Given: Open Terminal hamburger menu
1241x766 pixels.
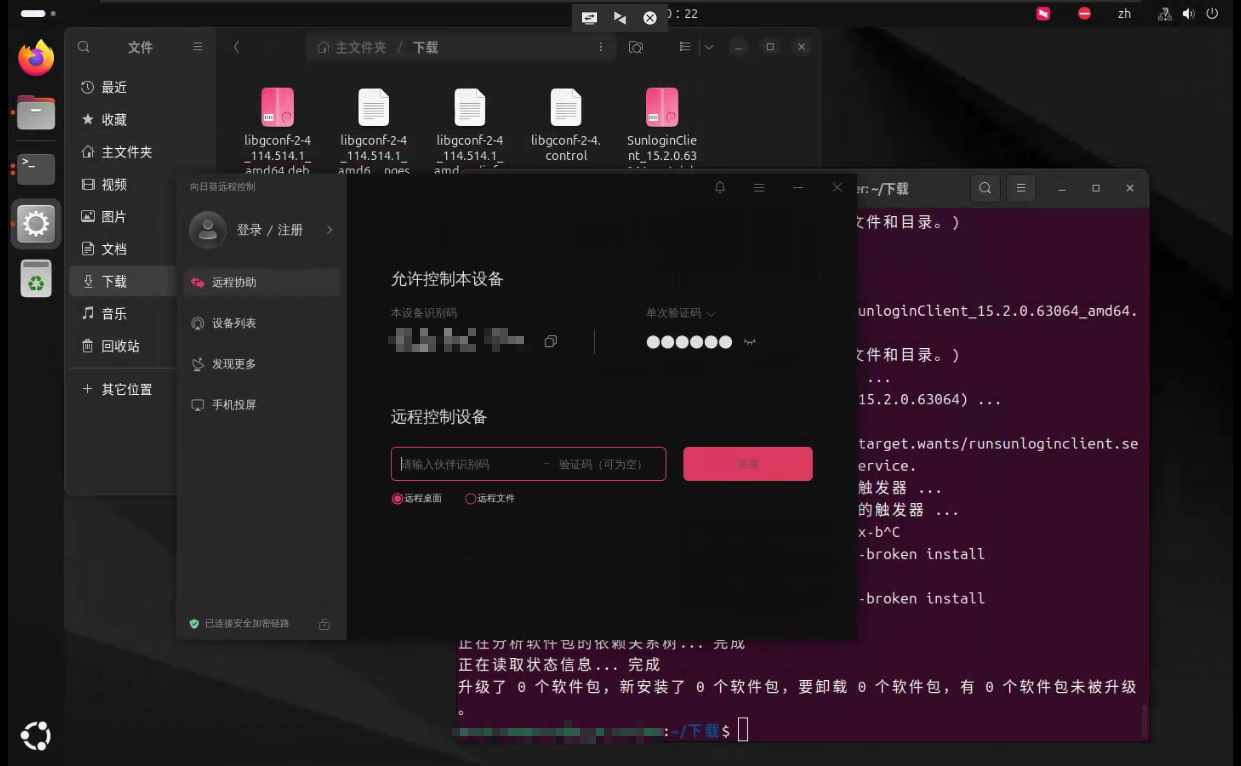Looking at the screenshot, I should pyautogui.click(x=1020, y=188).
